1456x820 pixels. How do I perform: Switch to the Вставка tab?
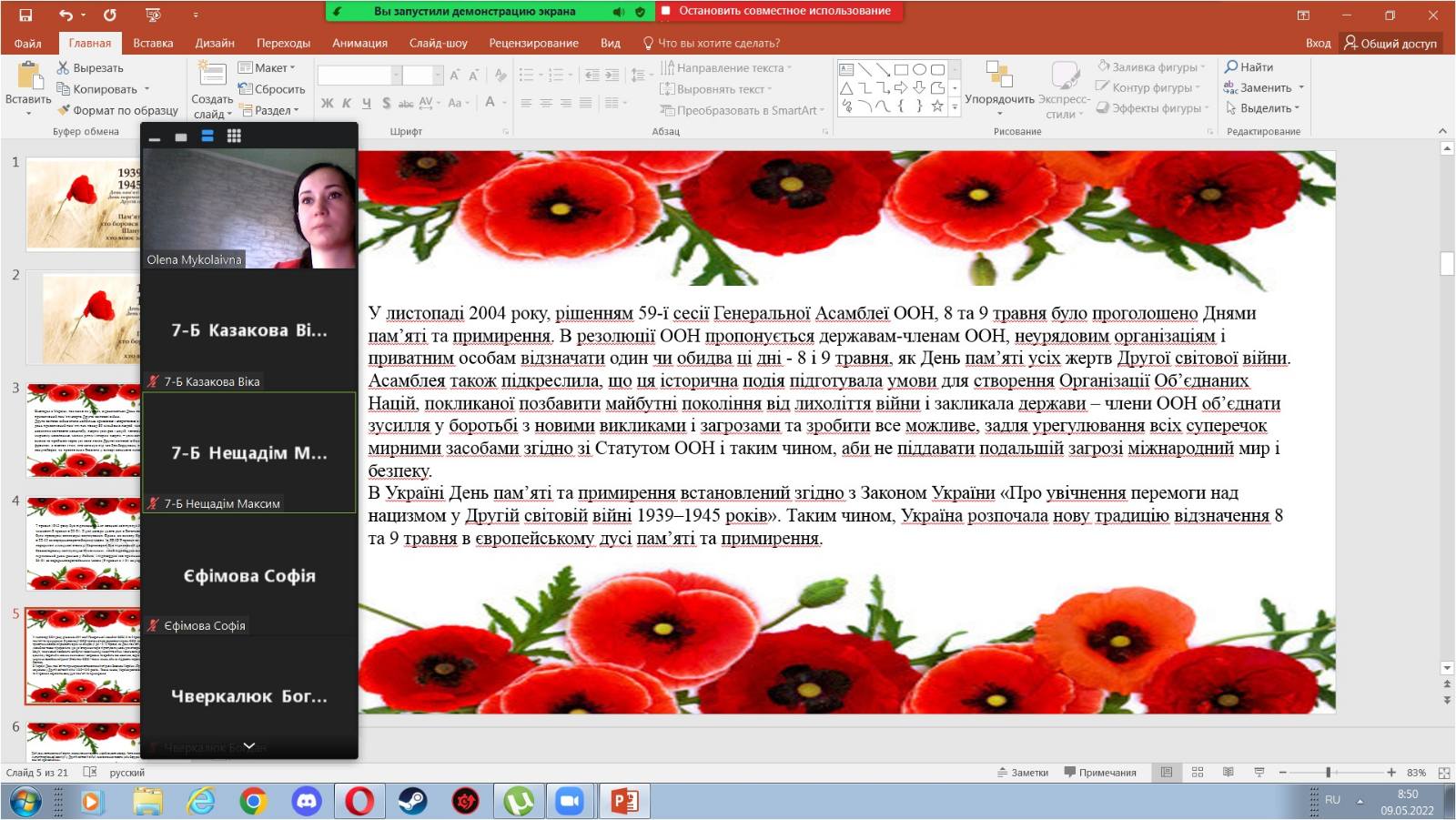click(153, 43)
